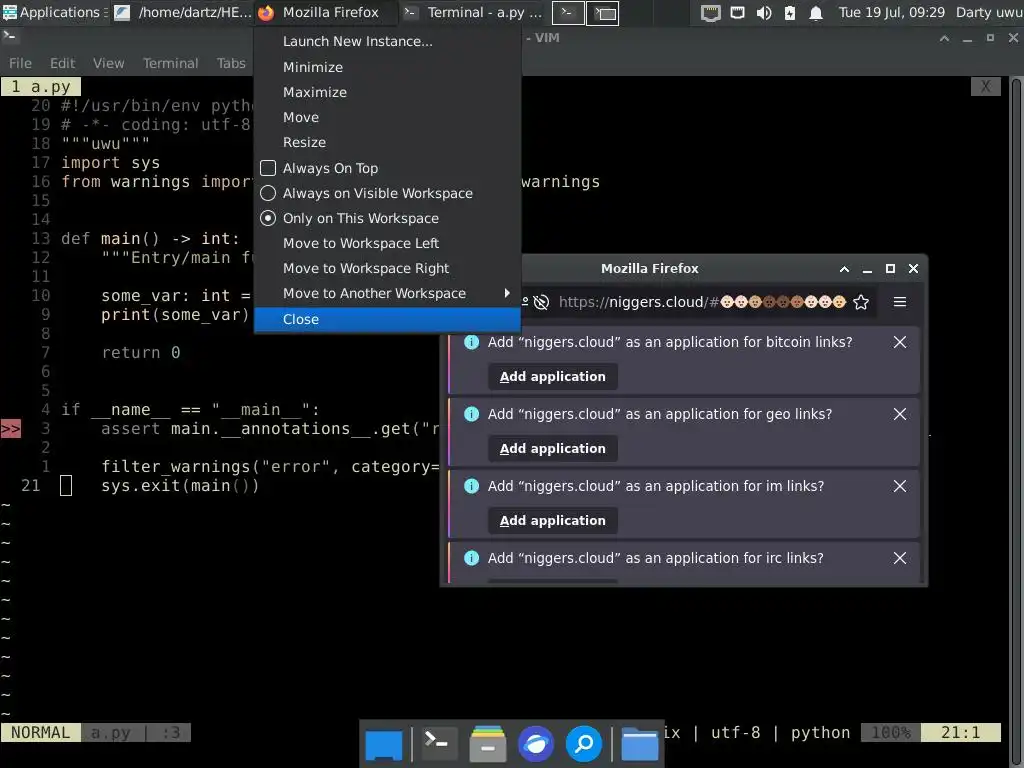Switch to the first workspace in the switcher
Image resolution: width=1024 pixels, height=768 pixels.
[x=568, y=13]
